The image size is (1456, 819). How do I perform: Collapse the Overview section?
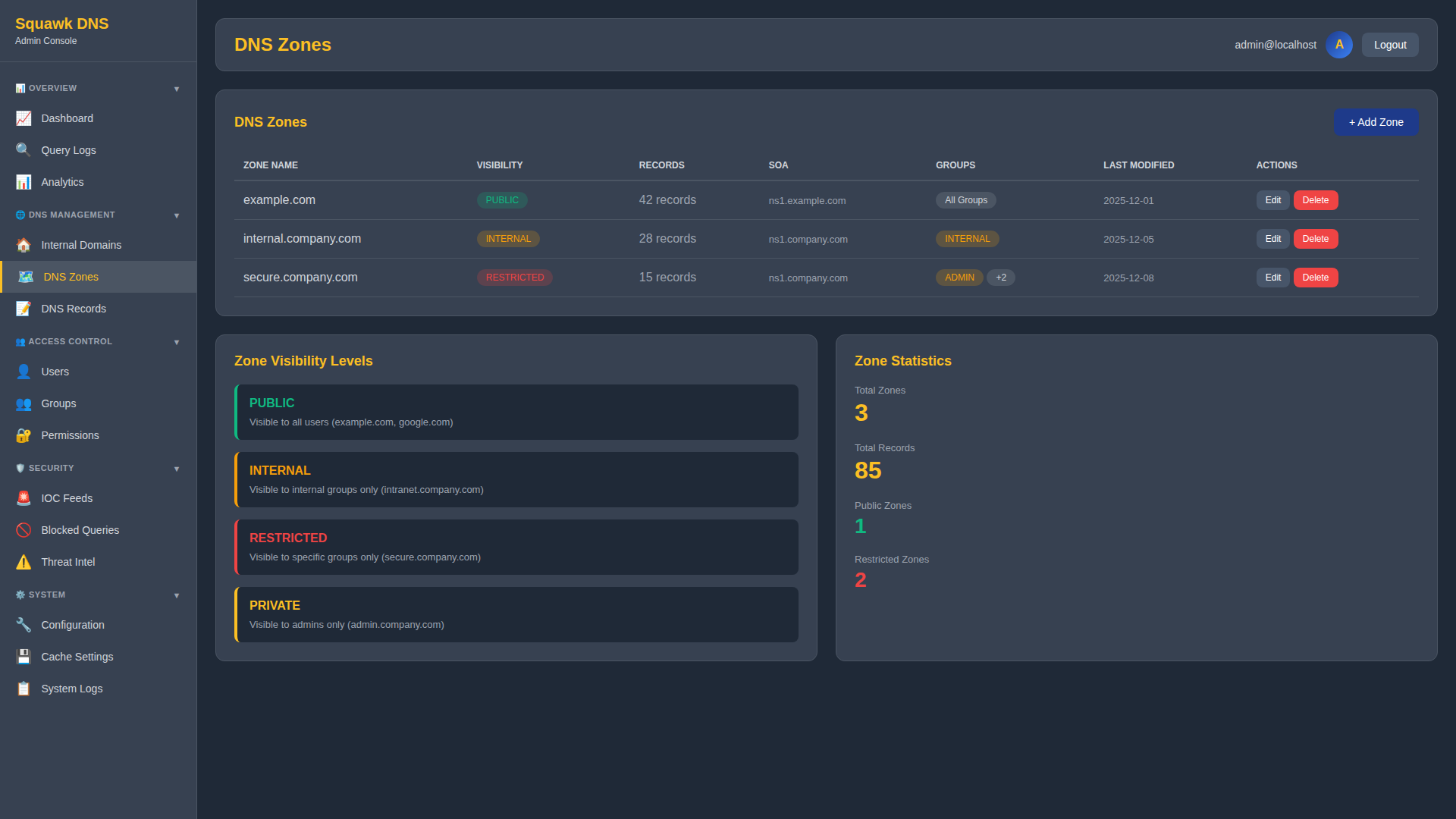click(x=98, y=89)
